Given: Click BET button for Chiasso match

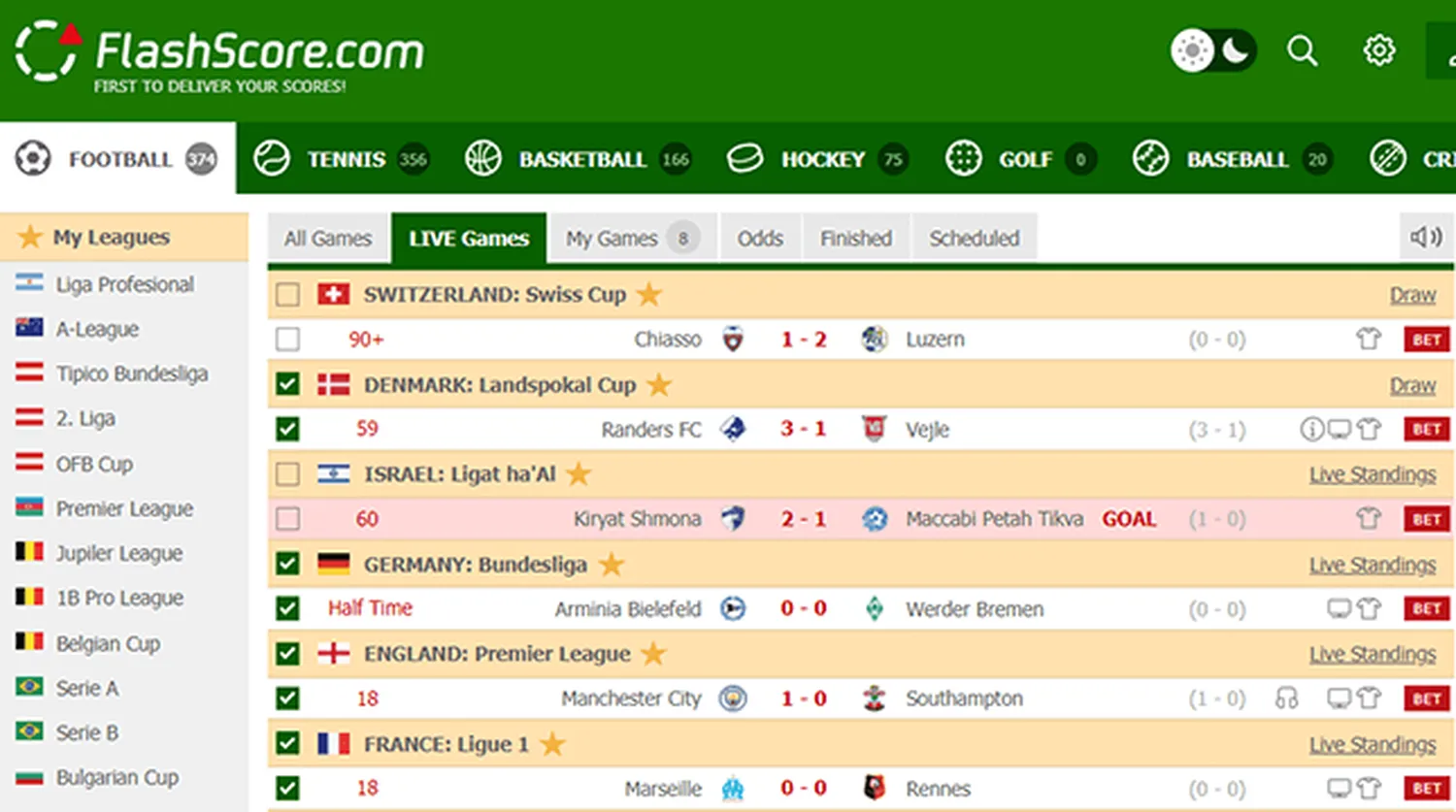Looking at the screenshot, I should pos(1426,340).
